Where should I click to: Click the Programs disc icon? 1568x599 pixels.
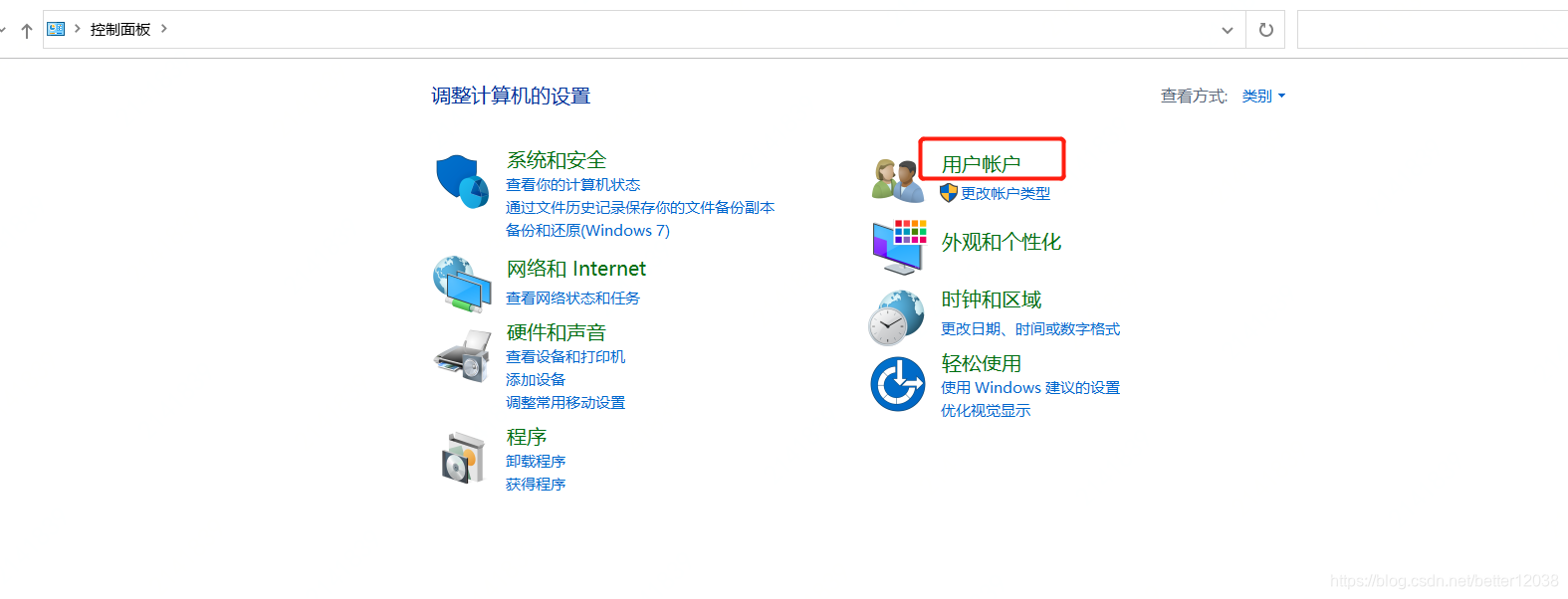coord(463,458)
